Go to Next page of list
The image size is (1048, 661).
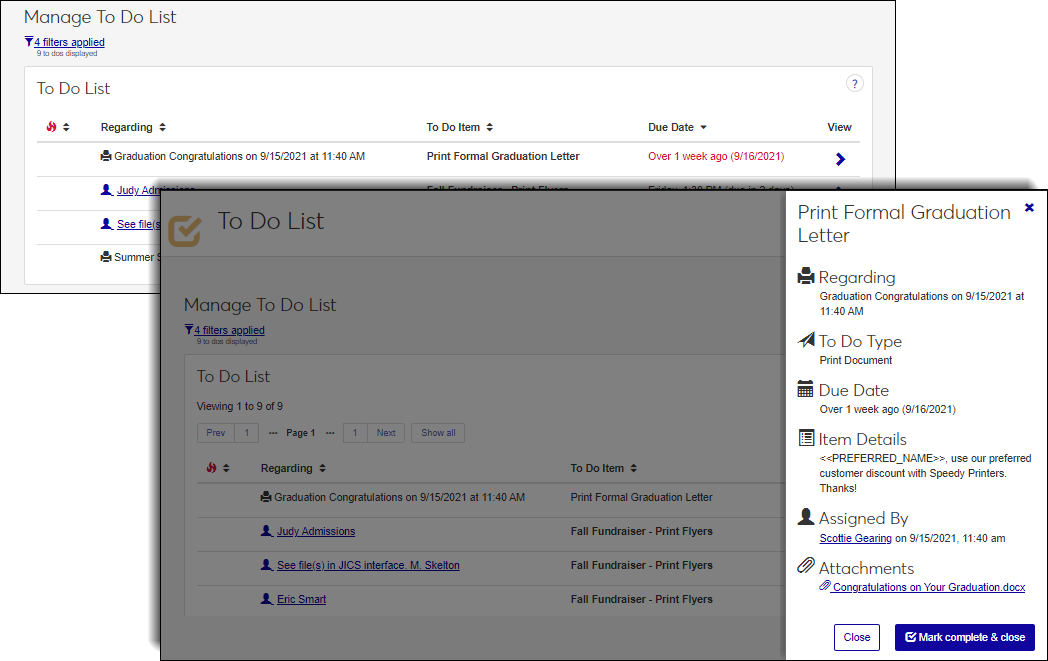(x=386, y=433)
